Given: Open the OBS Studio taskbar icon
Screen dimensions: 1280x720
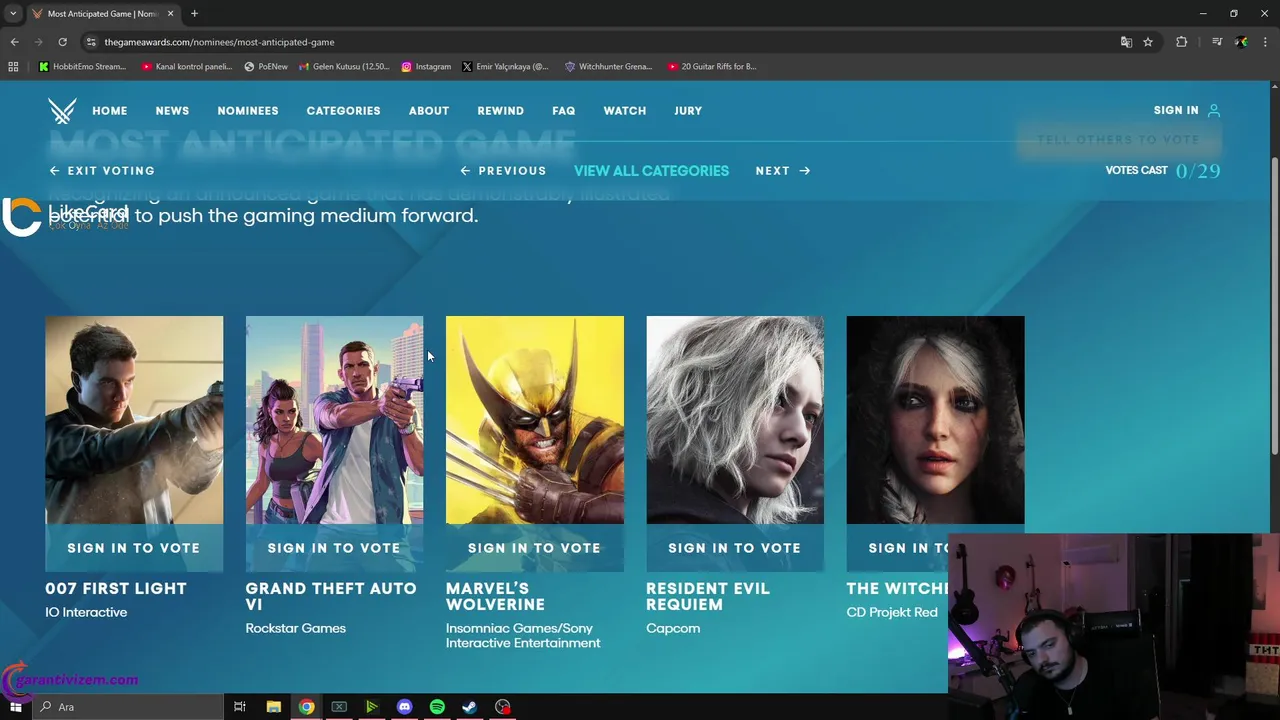Looking at the screenshot, I should [x=503, y=707].
